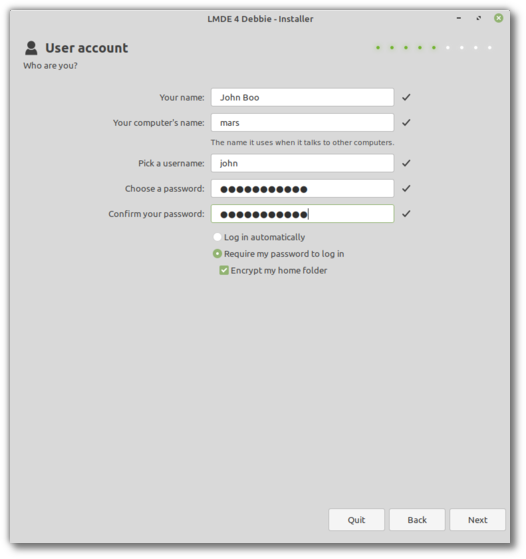
Task: Uncheck Encrypt my home folder
Action: (224, 271)
